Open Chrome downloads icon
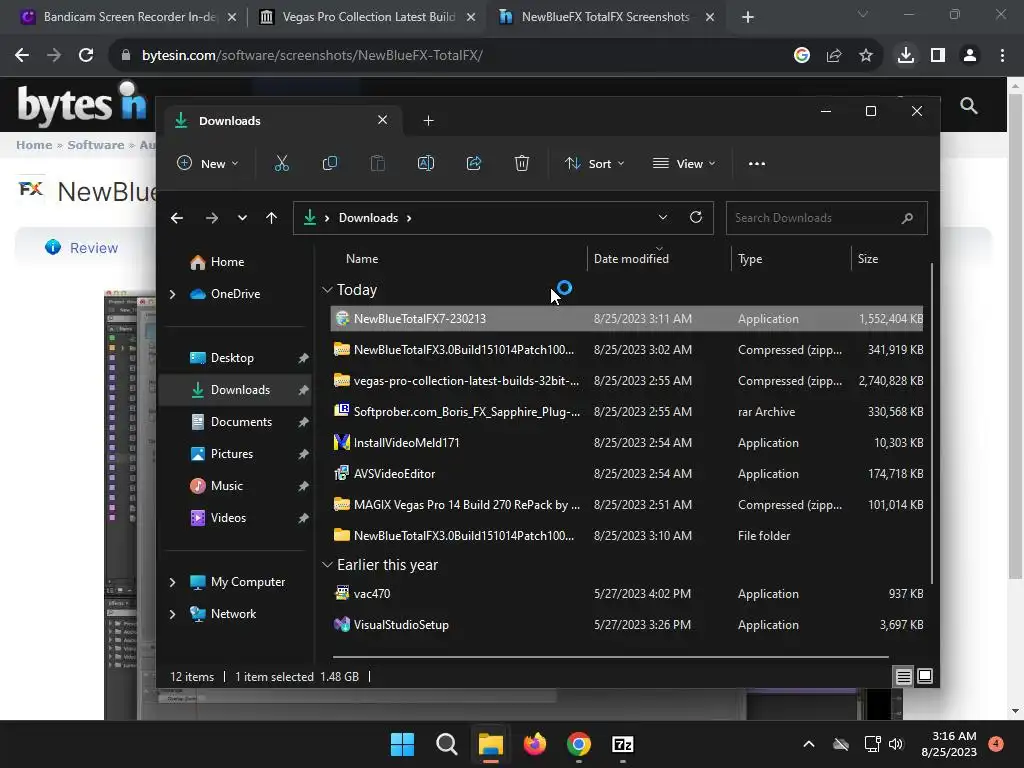This screenshot has height=768, width=1024. pyautogui.click(x=905, y=56)
